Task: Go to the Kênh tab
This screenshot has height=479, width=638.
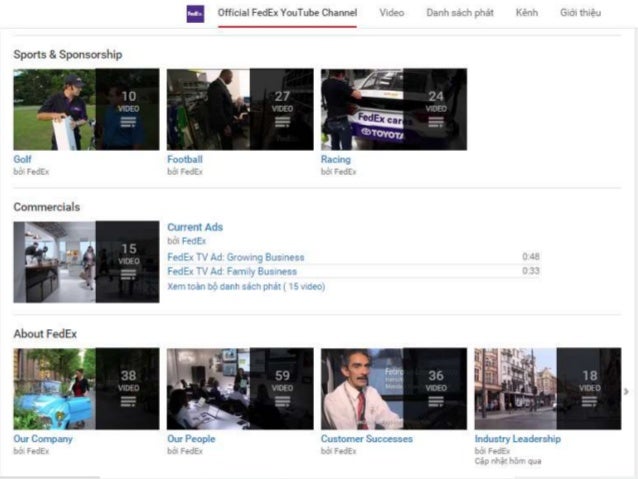Action: (x=527, y=13)
